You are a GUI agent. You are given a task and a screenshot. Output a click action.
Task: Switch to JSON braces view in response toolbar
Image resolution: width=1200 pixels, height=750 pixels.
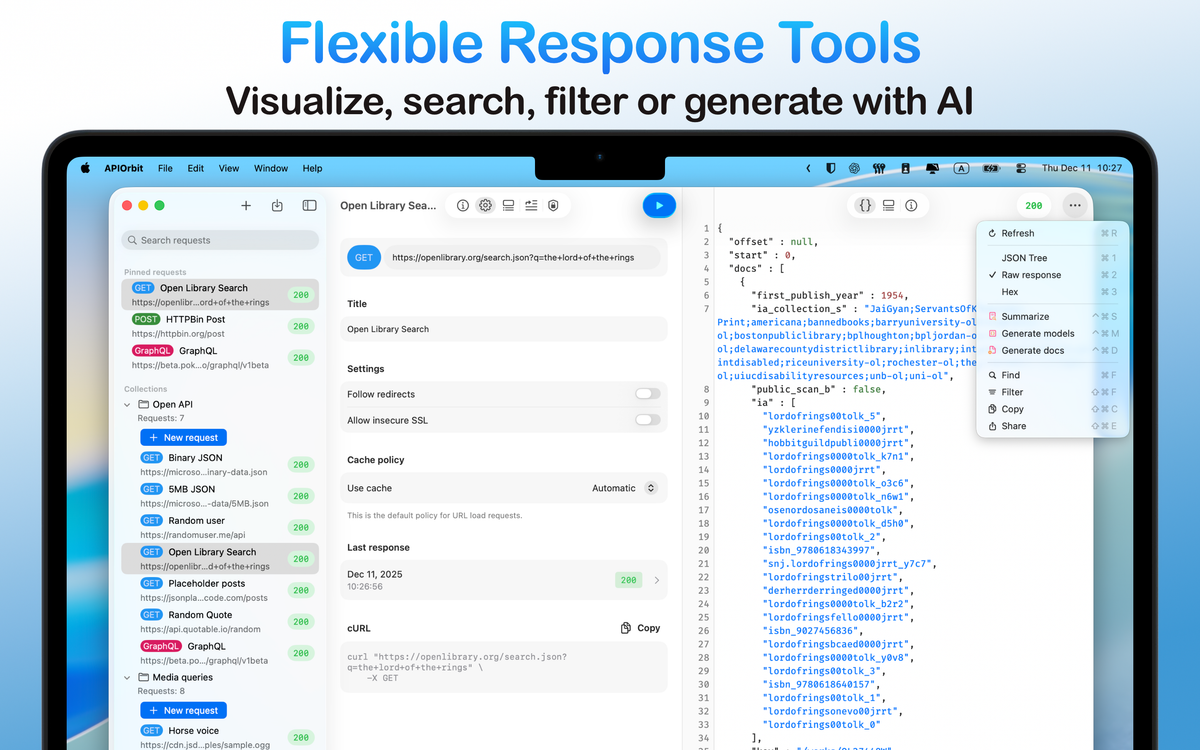point(865,205)
